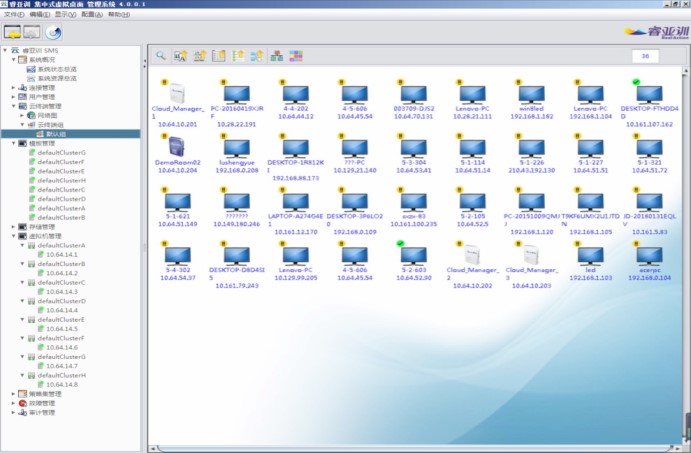Click the colorful grid view toolbar icon
This screenshot has height=453, width=691.
coord(296,56)
